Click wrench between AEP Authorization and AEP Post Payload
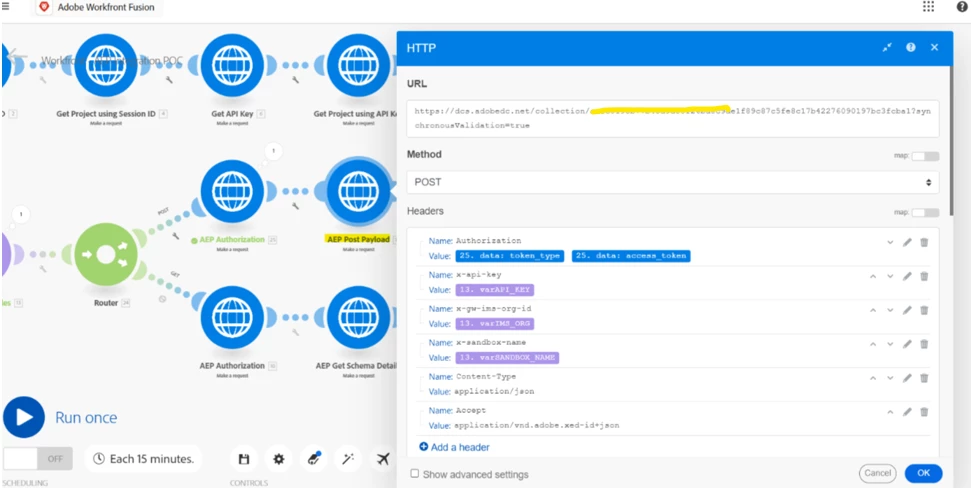The width and height of the screenshot is (971, 488). [x=295, y=206]
